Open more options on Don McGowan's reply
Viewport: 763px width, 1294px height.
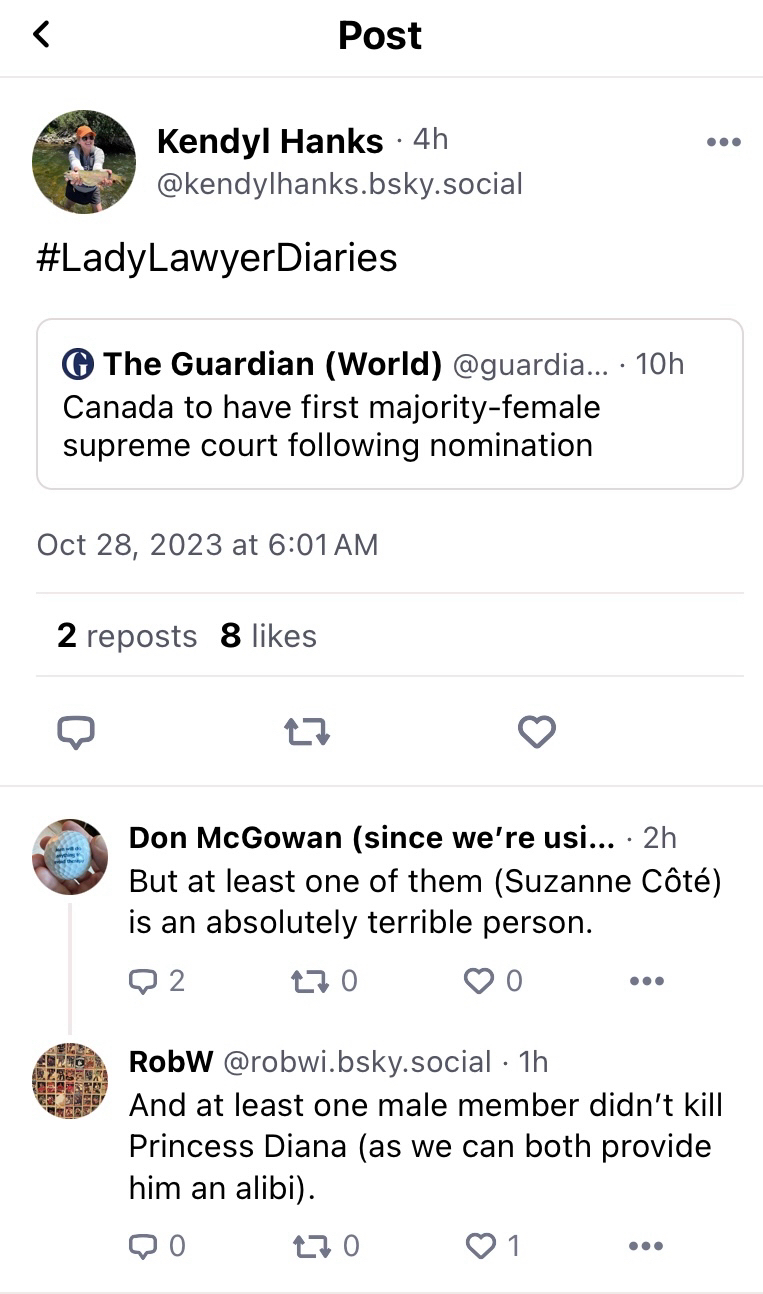(646, 981)
